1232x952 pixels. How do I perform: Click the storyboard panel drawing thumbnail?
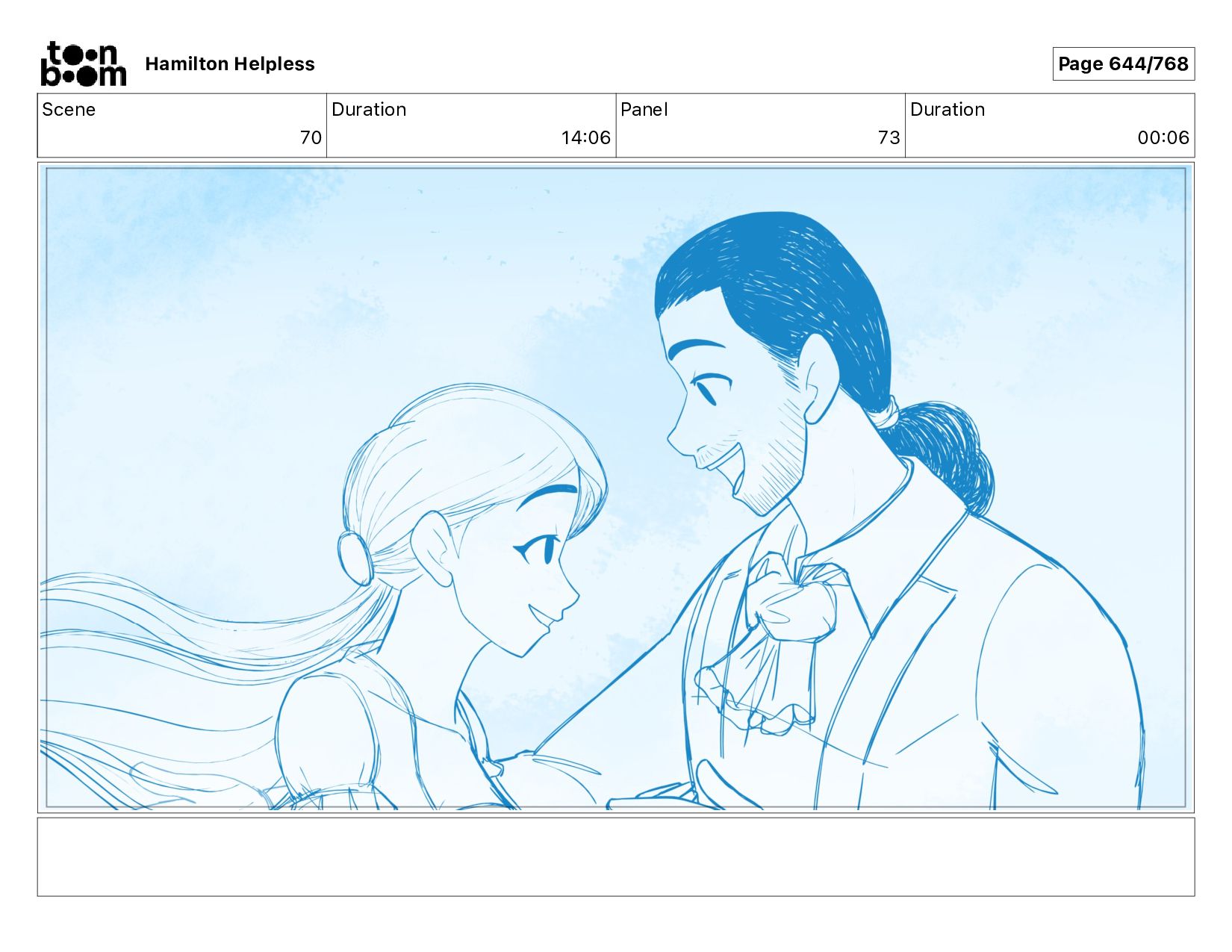pyautogui.click(x=616, y=488)
